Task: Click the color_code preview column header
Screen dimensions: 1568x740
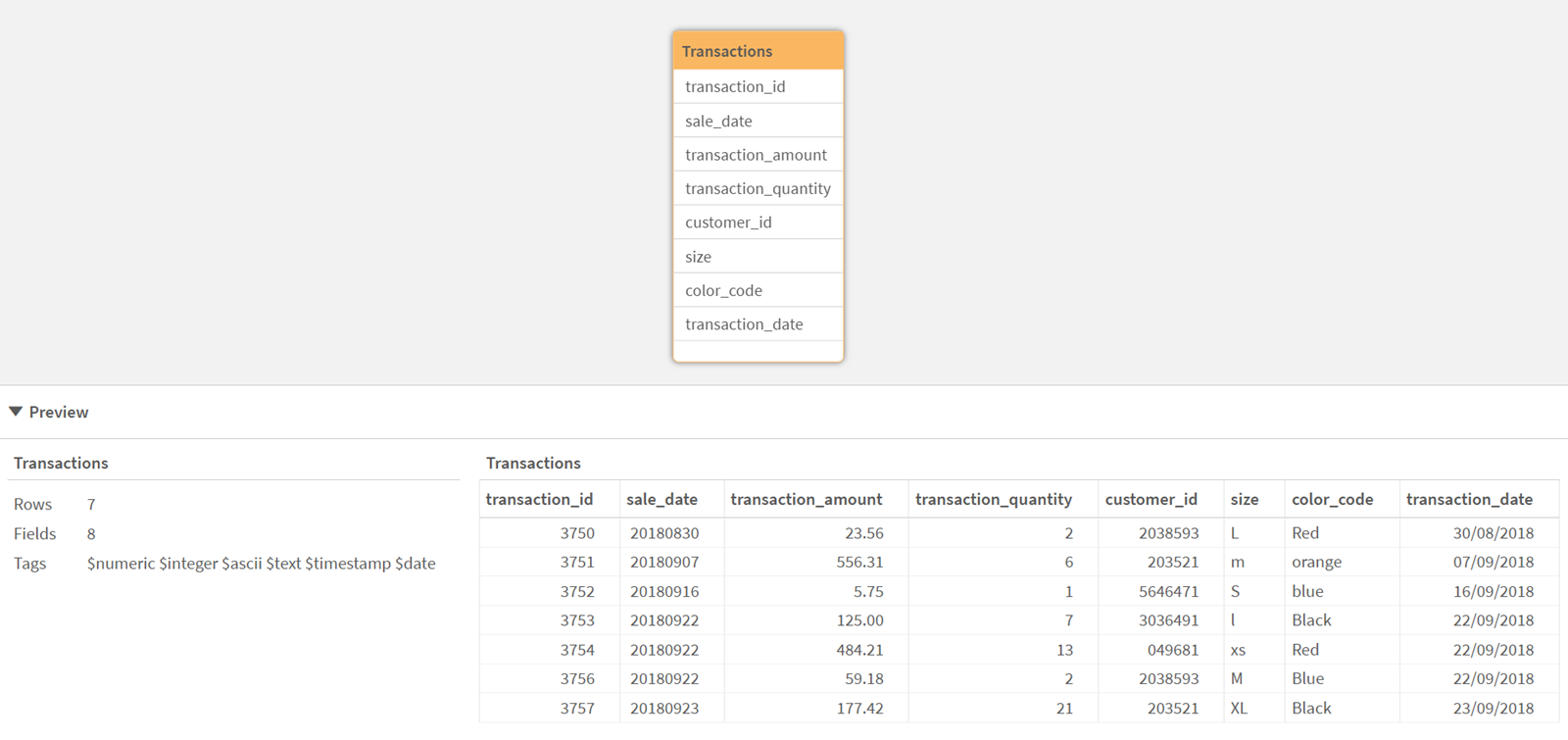Action: [x=1332, y=499]
